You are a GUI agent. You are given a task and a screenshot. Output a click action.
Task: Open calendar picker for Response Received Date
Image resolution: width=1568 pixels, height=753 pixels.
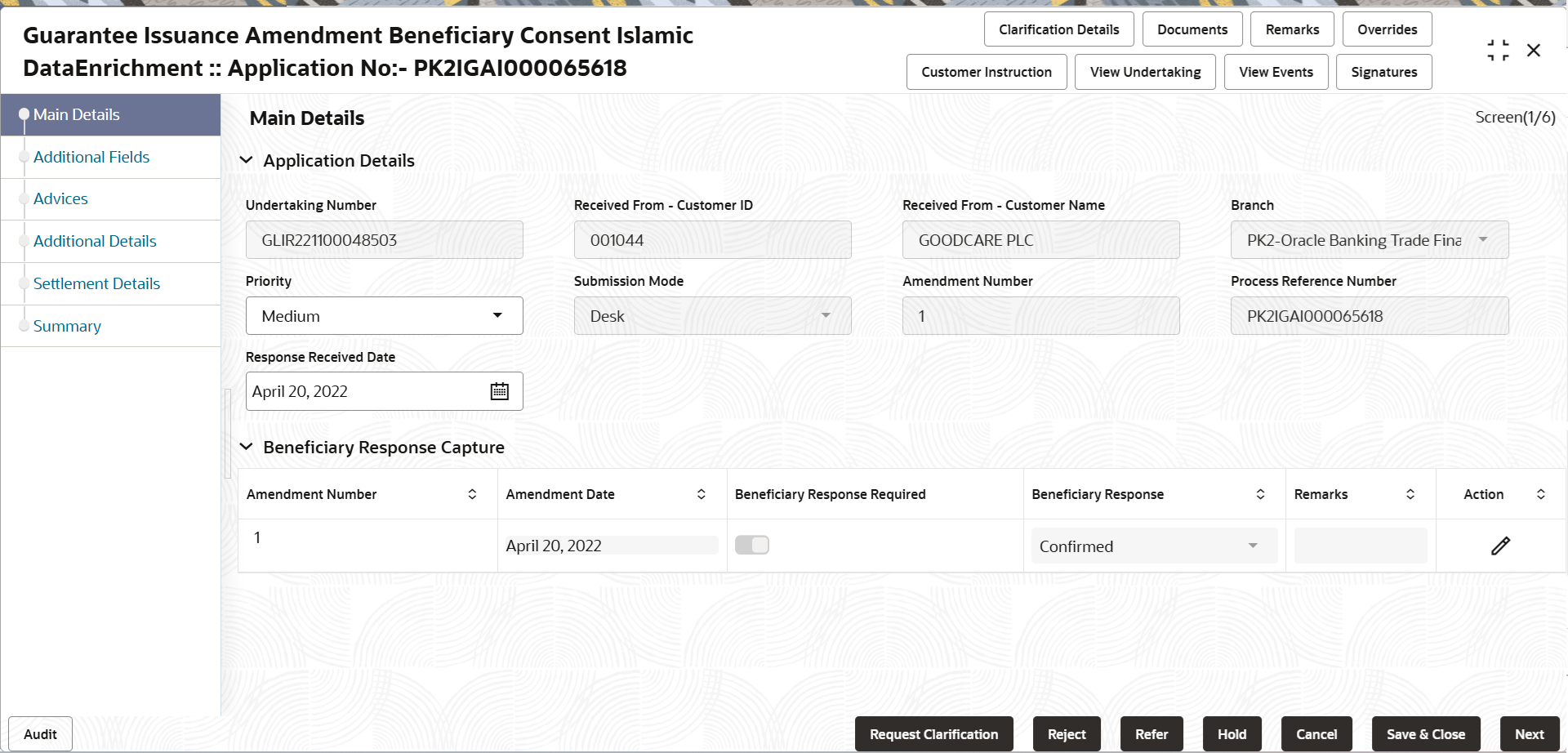pyautogui.click(x=500, y=391)
